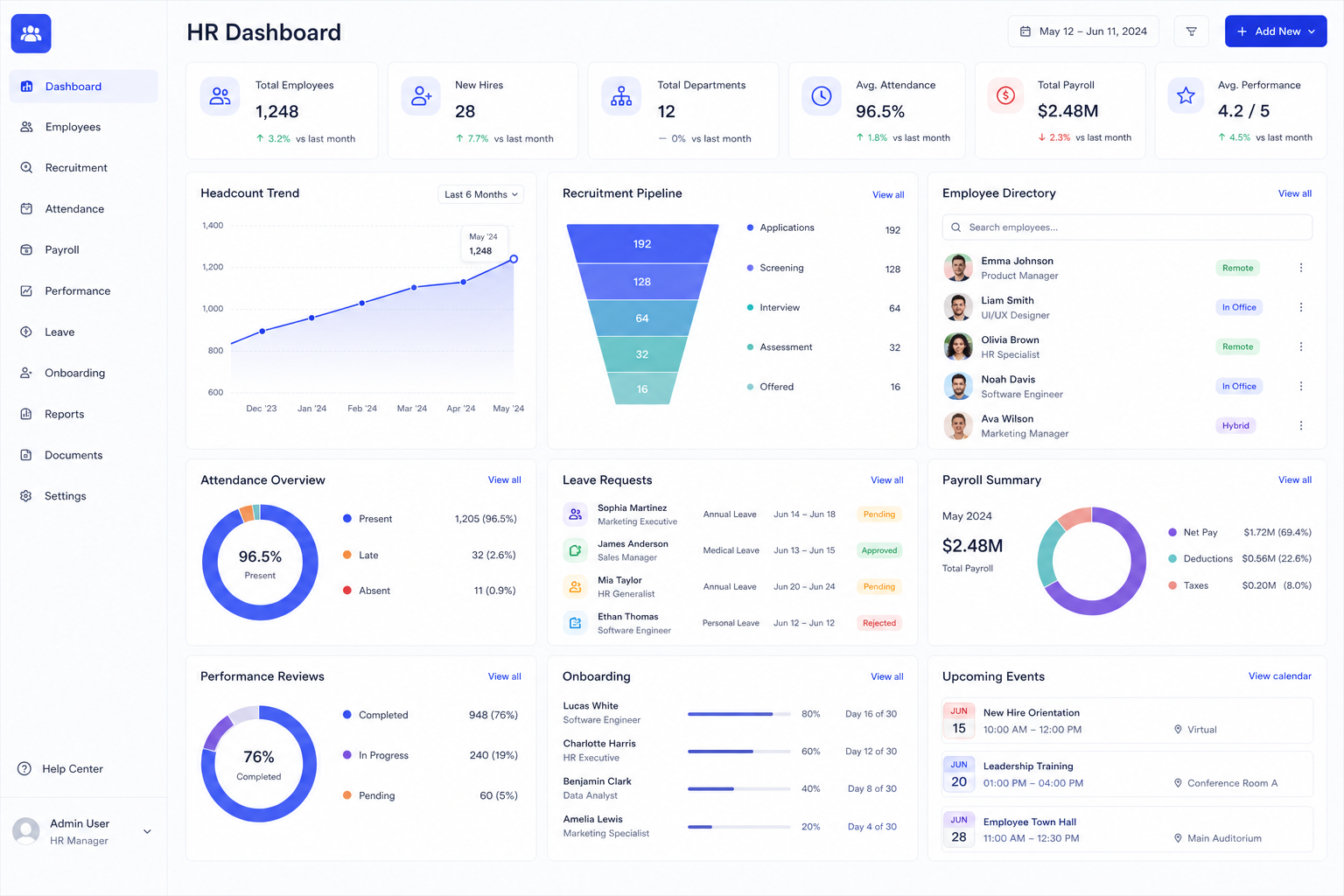The width and height of the screenshot is (1344, 896).
Task: Click Lucas White 80% progress bar
Action: point(739,714)
